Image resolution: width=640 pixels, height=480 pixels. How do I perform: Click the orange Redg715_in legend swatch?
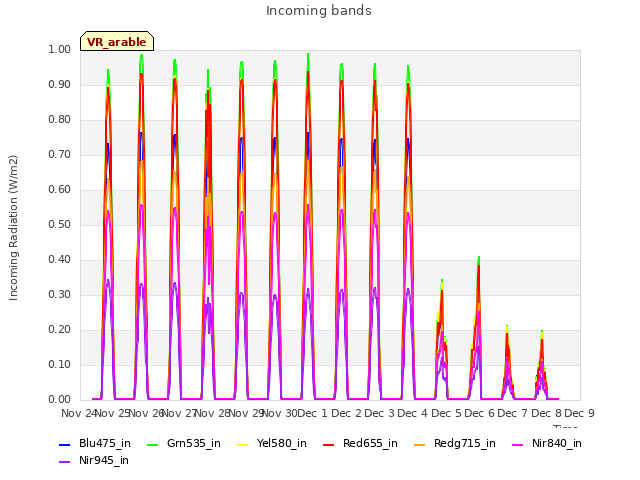[420, 444]
